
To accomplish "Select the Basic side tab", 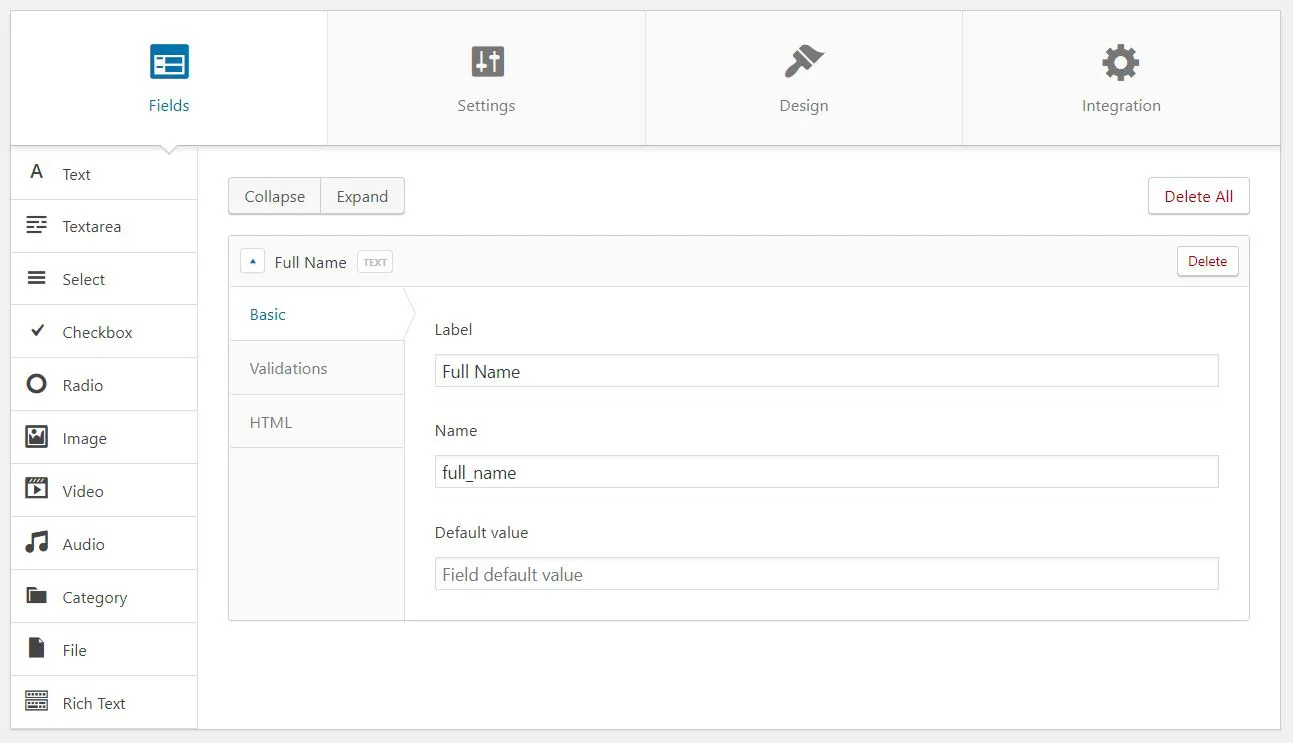I will coord(317,314).
